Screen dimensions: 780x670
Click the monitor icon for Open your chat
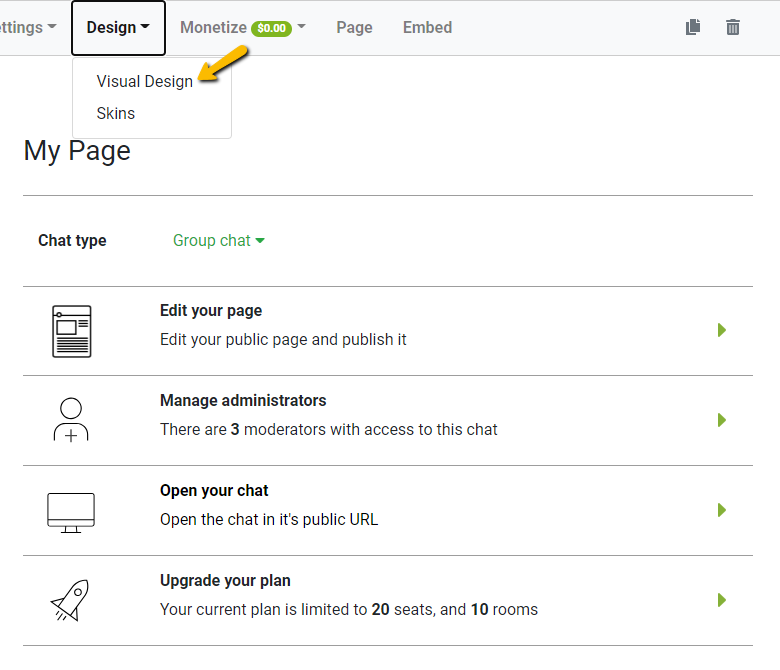71,511
